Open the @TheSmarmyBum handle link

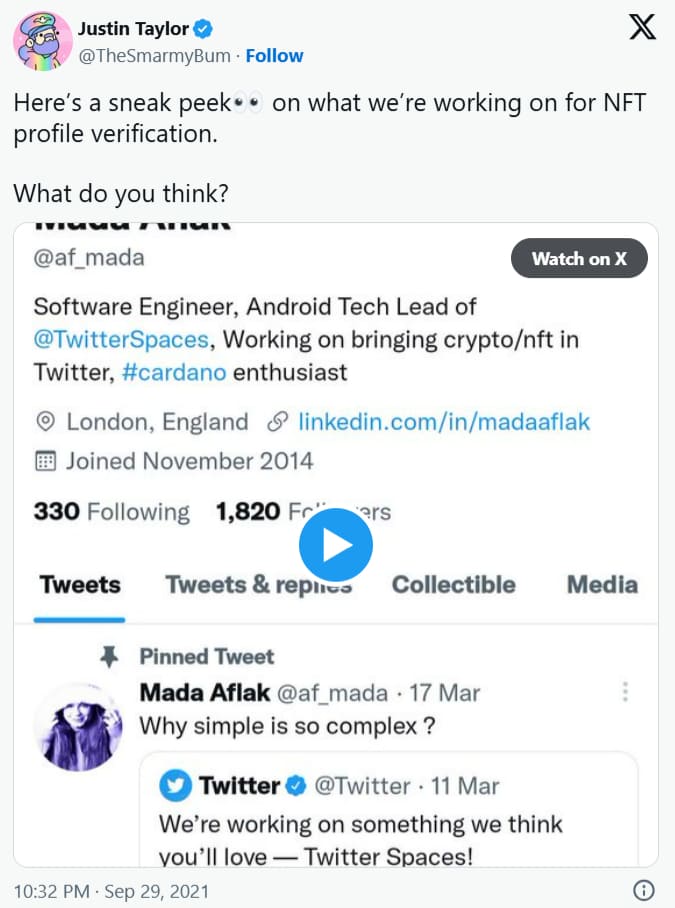[x=154, y=56]
